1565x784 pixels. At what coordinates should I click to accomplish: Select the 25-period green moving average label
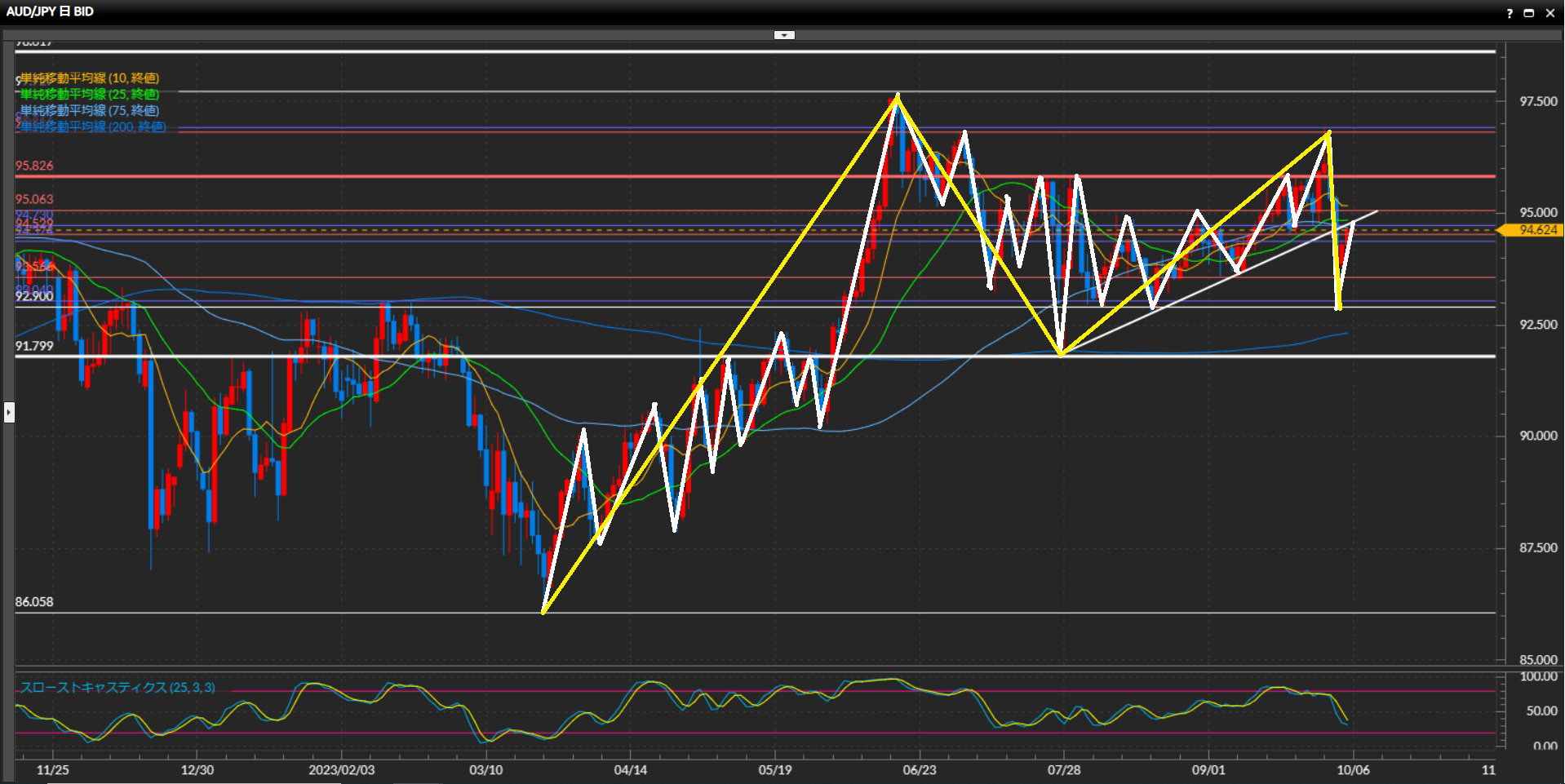click(x=90, y=95)
